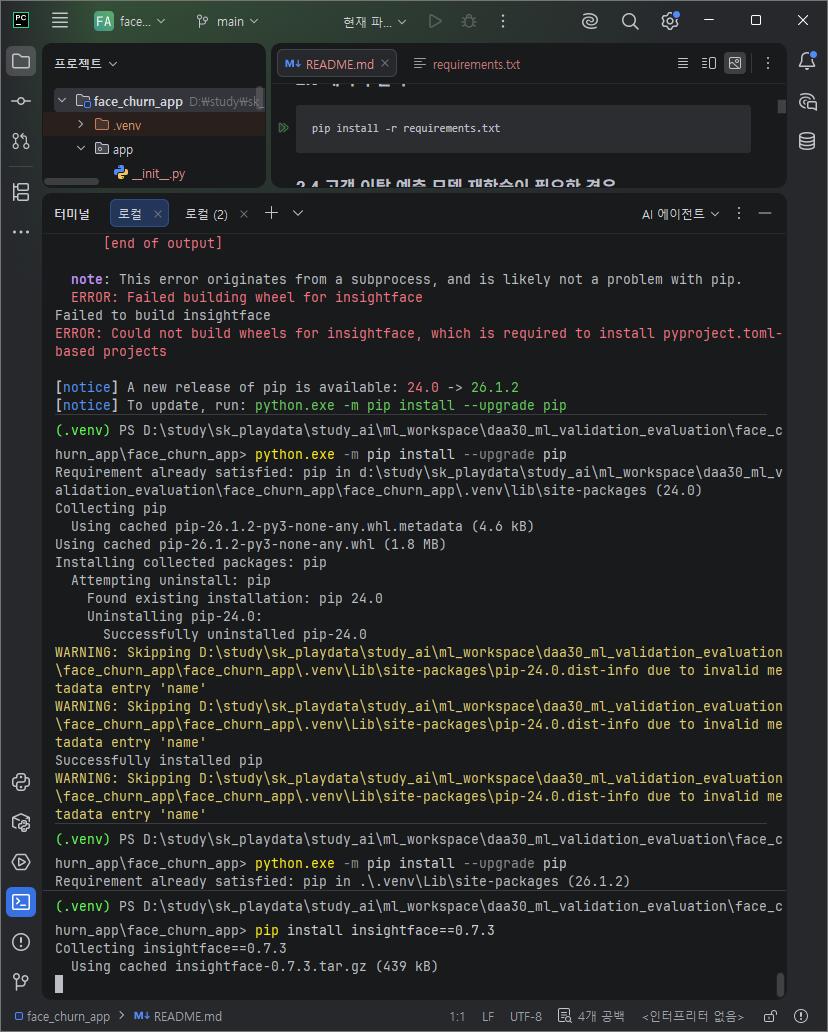Image resolution: width=828 pixels, height=1032 pixels.
Task: Hide the terminal panel
Action: click(765, 213)
